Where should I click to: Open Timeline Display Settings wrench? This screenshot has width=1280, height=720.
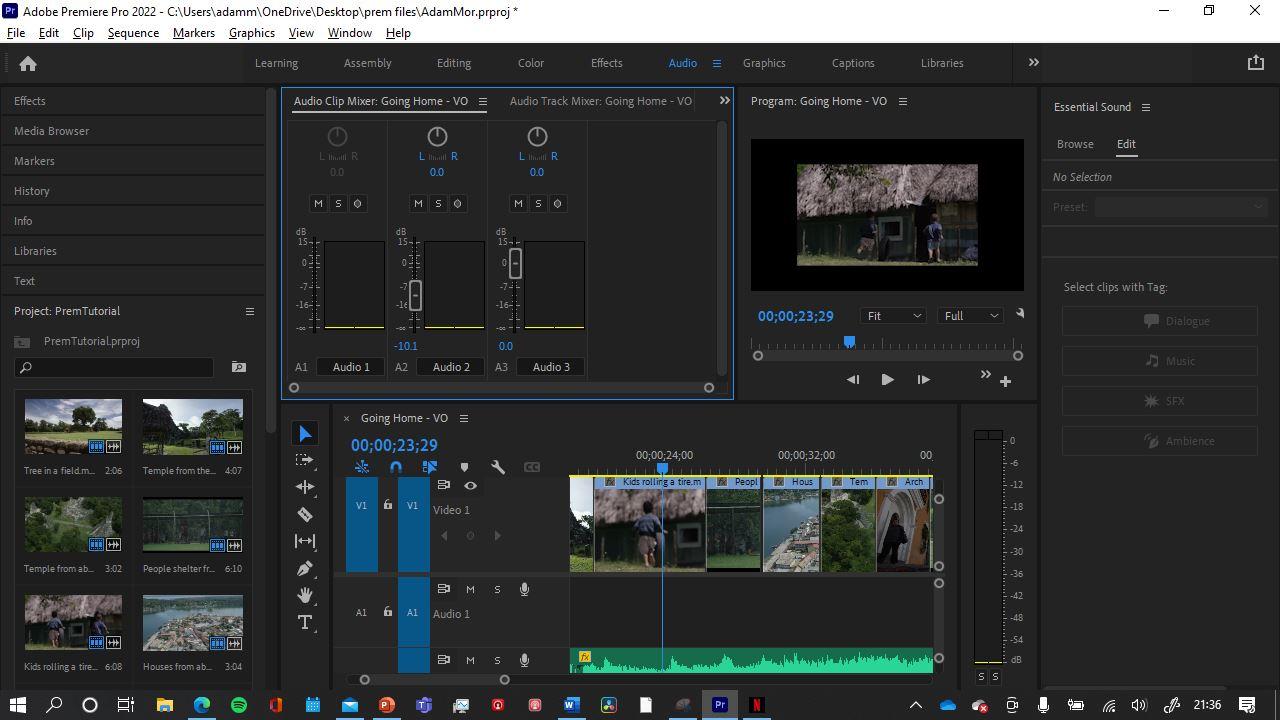point(498,467)
